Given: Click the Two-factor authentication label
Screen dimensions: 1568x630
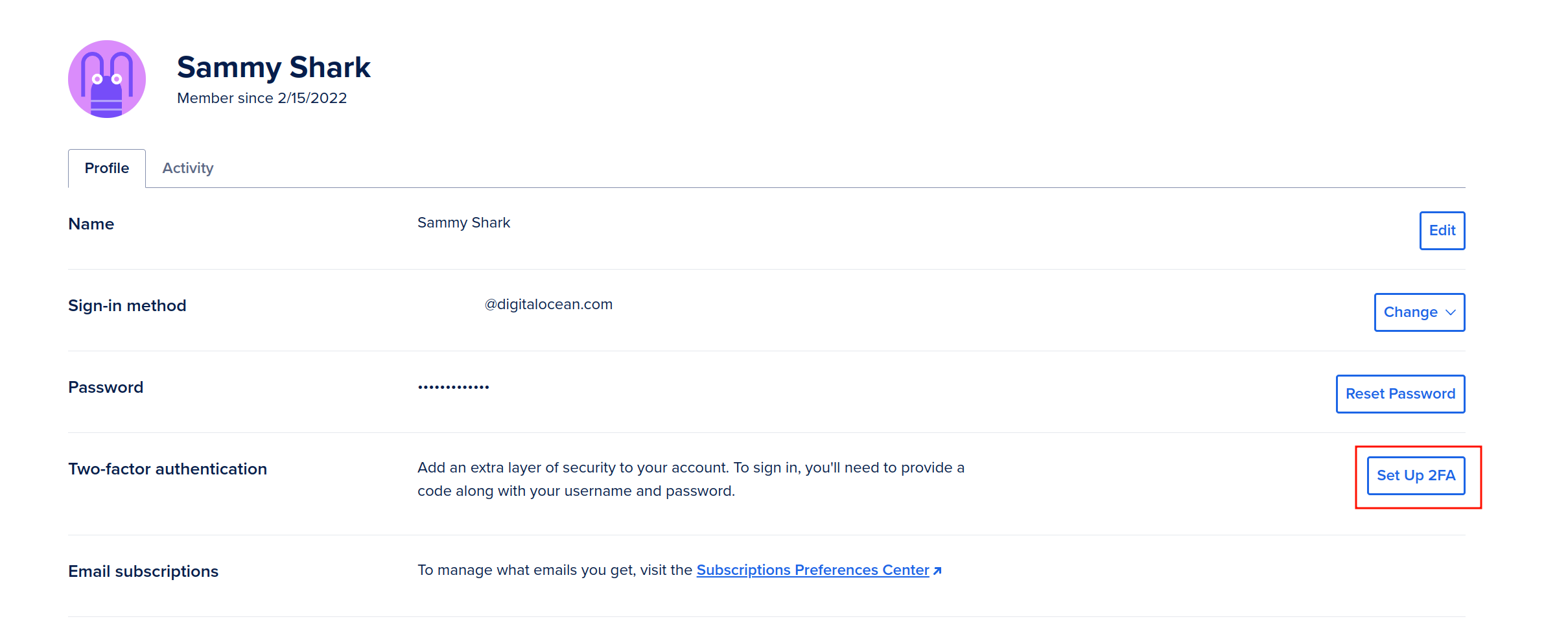Looking at the screenshot, I should [x=168, y=469].
